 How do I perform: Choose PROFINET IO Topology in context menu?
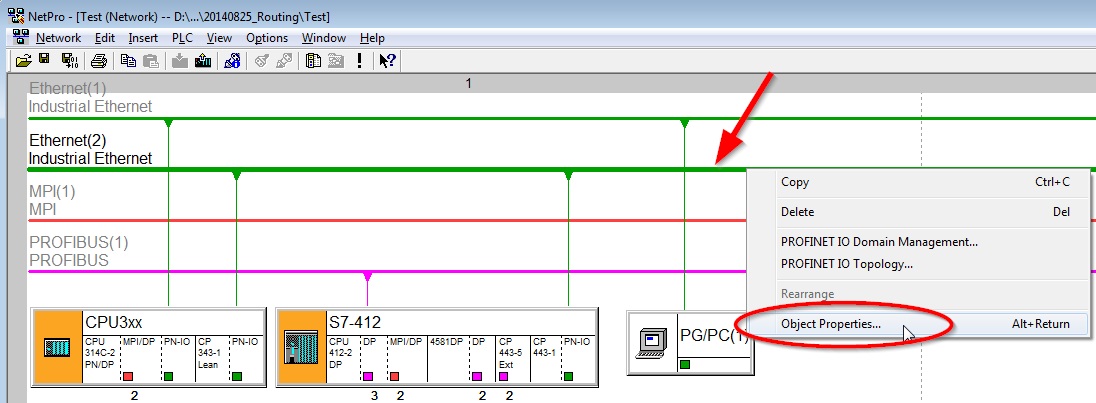coord(918,264)
